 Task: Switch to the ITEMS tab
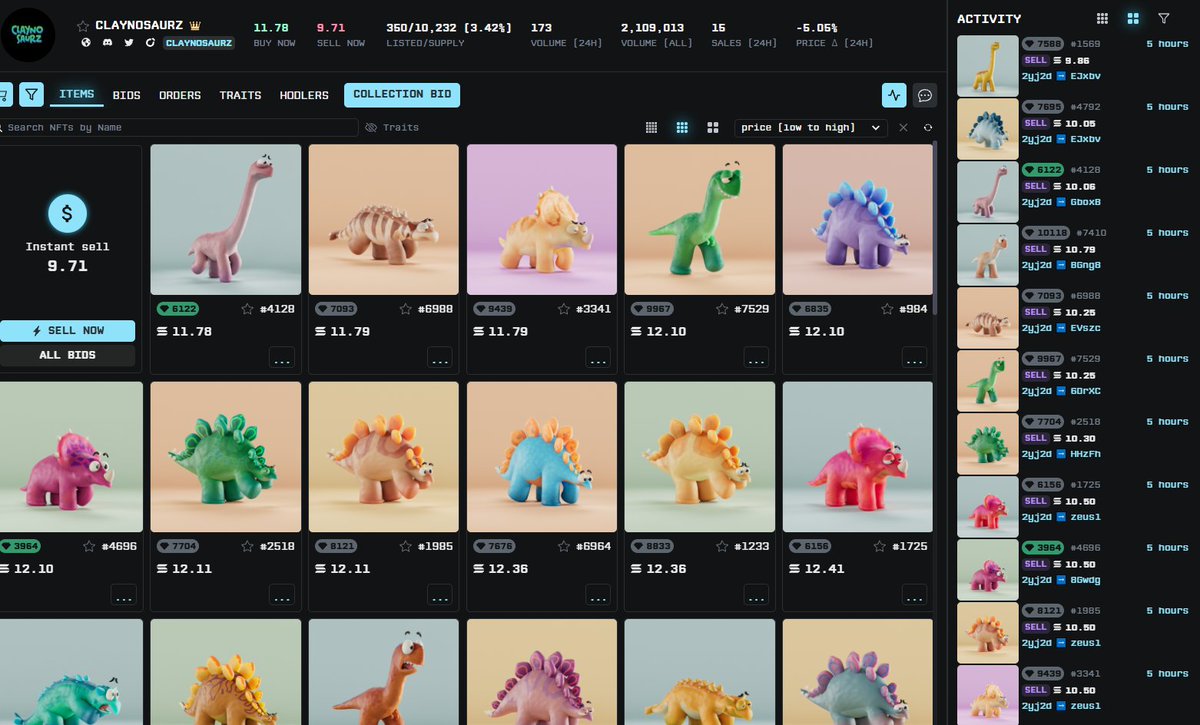tap(77, 95)
